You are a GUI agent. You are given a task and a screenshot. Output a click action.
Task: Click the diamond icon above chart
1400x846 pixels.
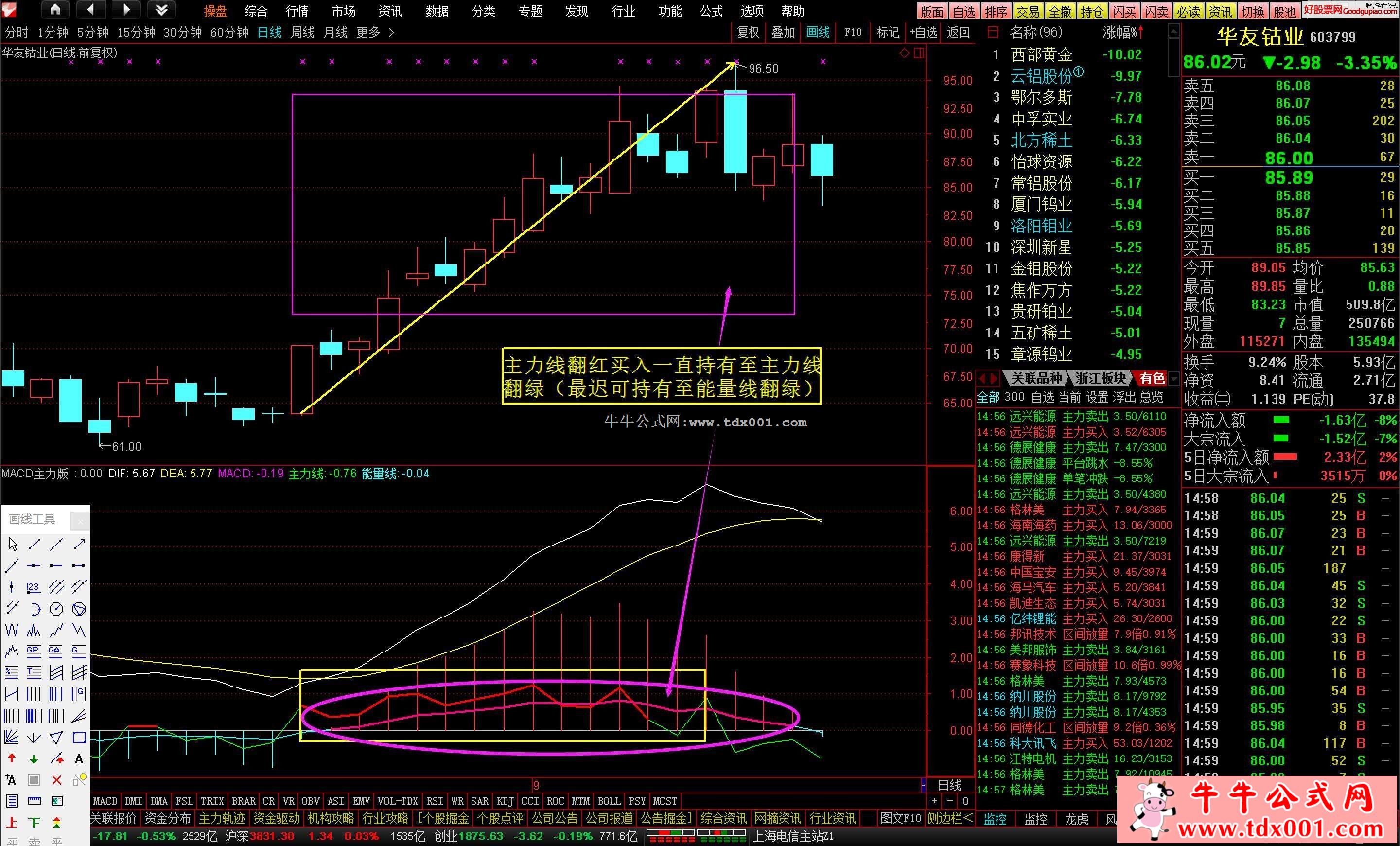[905, 53]
